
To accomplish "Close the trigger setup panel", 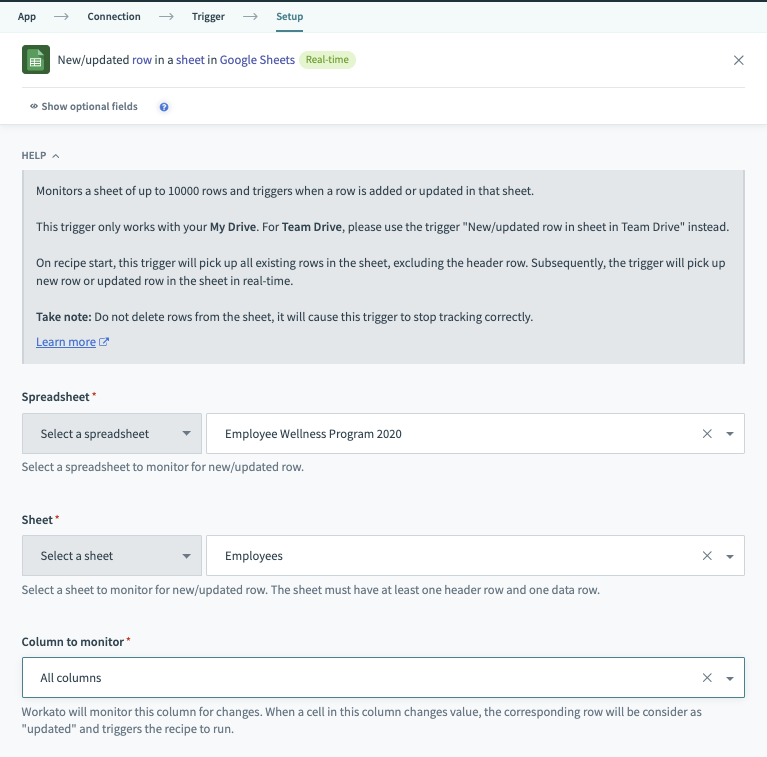I will point(739,60).
